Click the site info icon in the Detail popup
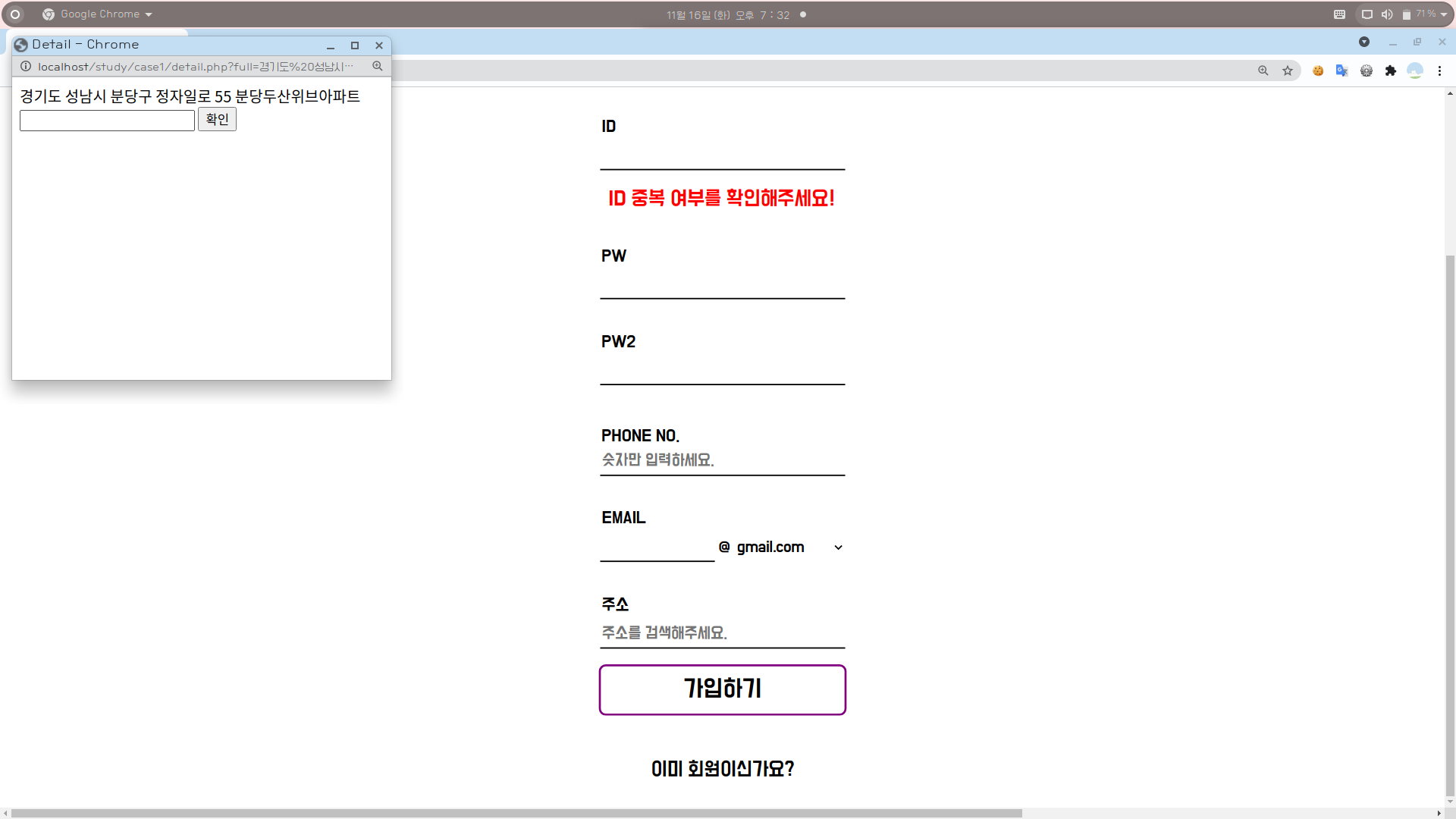This screenshot has height=819, width=1456. [x=26, y=67]
